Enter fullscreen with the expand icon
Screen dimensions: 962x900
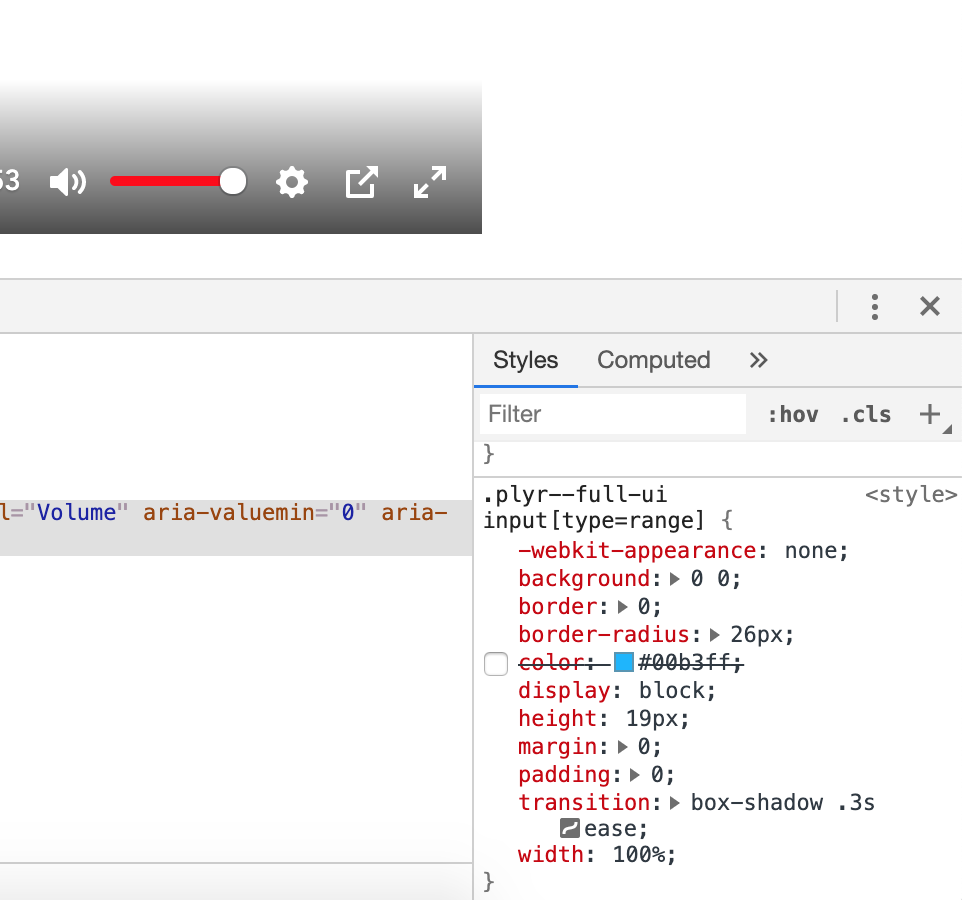pyautogui.click(x=428, y=182)
